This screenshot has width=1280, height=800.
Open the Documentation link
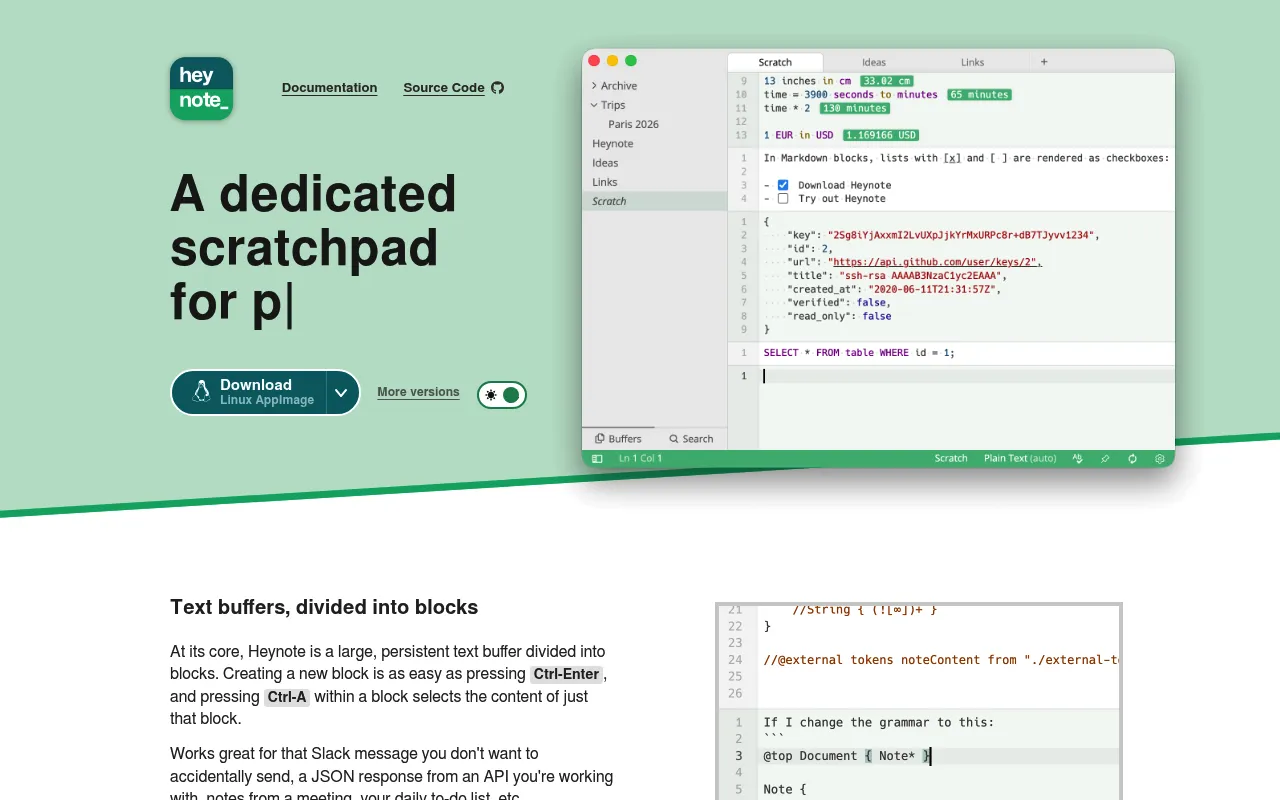pyautogui.click(x=329, y=88)
